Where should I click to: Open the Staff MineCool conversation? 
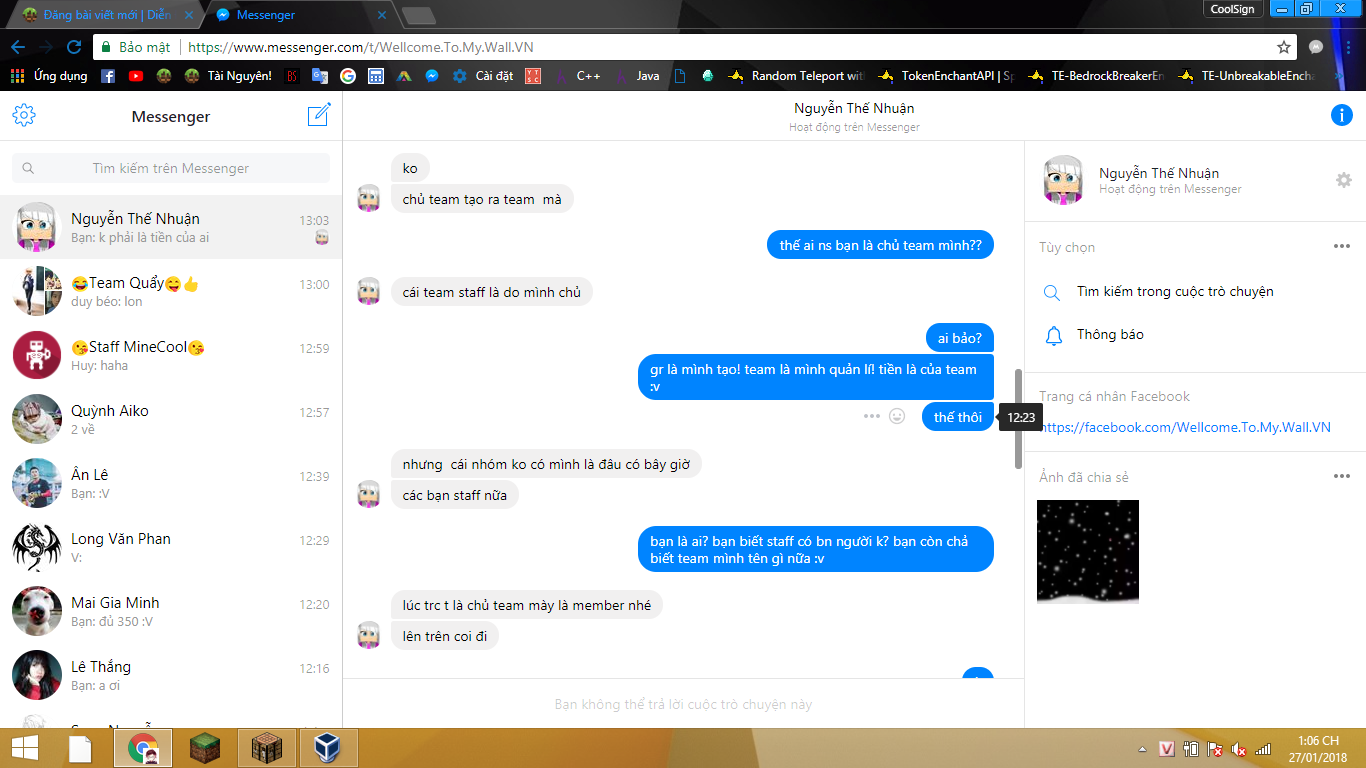[171, 355]
